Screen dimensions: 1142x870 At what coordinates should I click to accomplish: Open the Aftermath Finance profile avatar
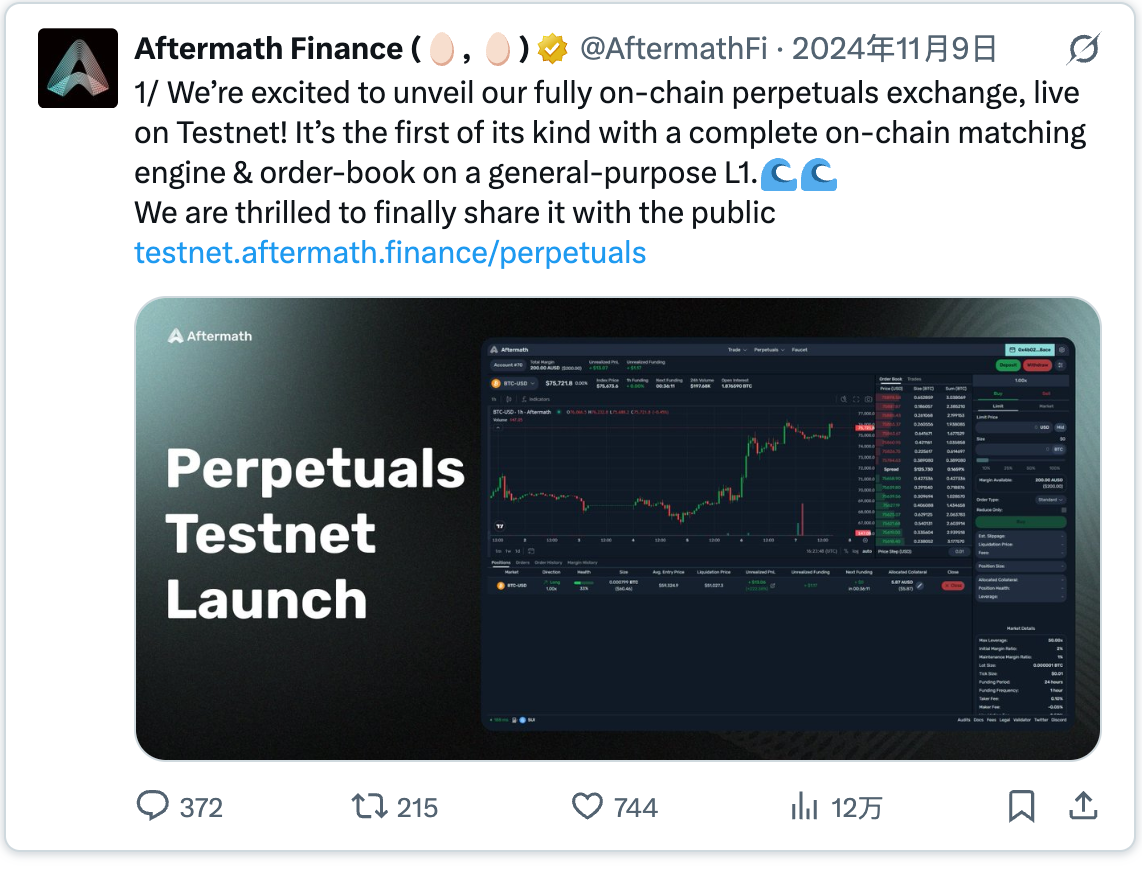(78, 68)
